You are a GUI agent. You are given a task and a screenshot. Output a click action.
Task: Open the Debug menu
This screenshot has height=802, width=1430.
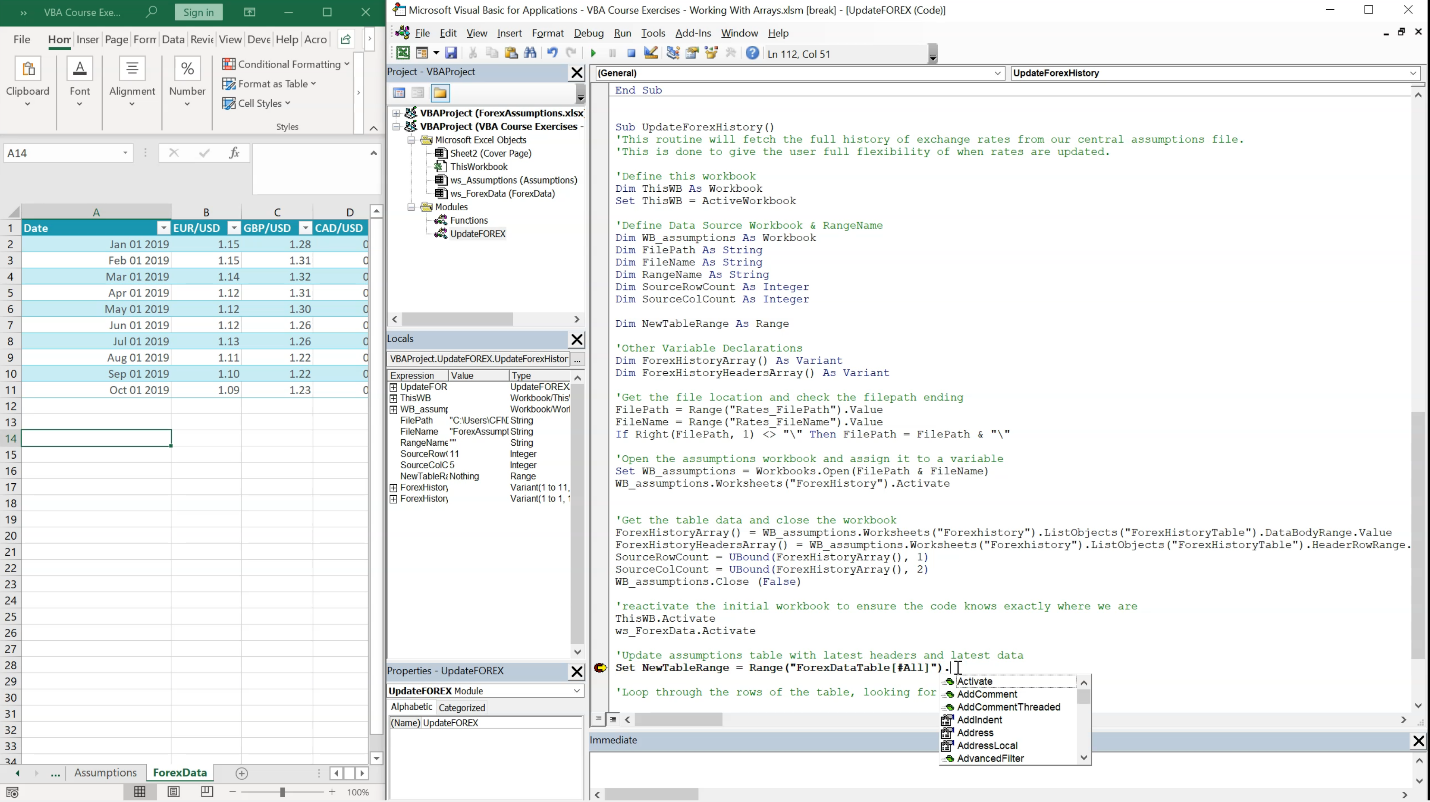point(588,33)
